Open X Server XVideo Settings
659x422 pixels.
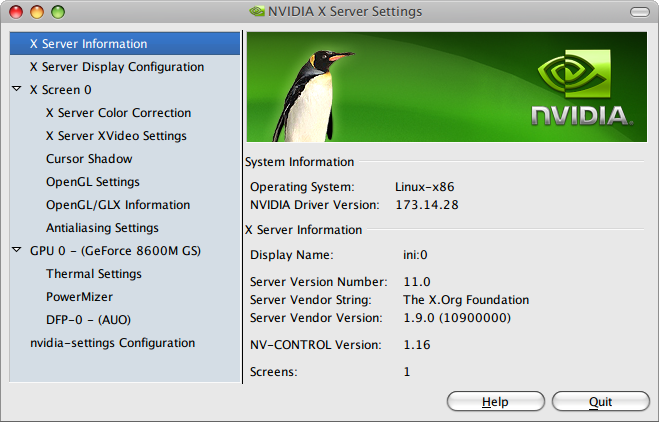coord(116,136)
